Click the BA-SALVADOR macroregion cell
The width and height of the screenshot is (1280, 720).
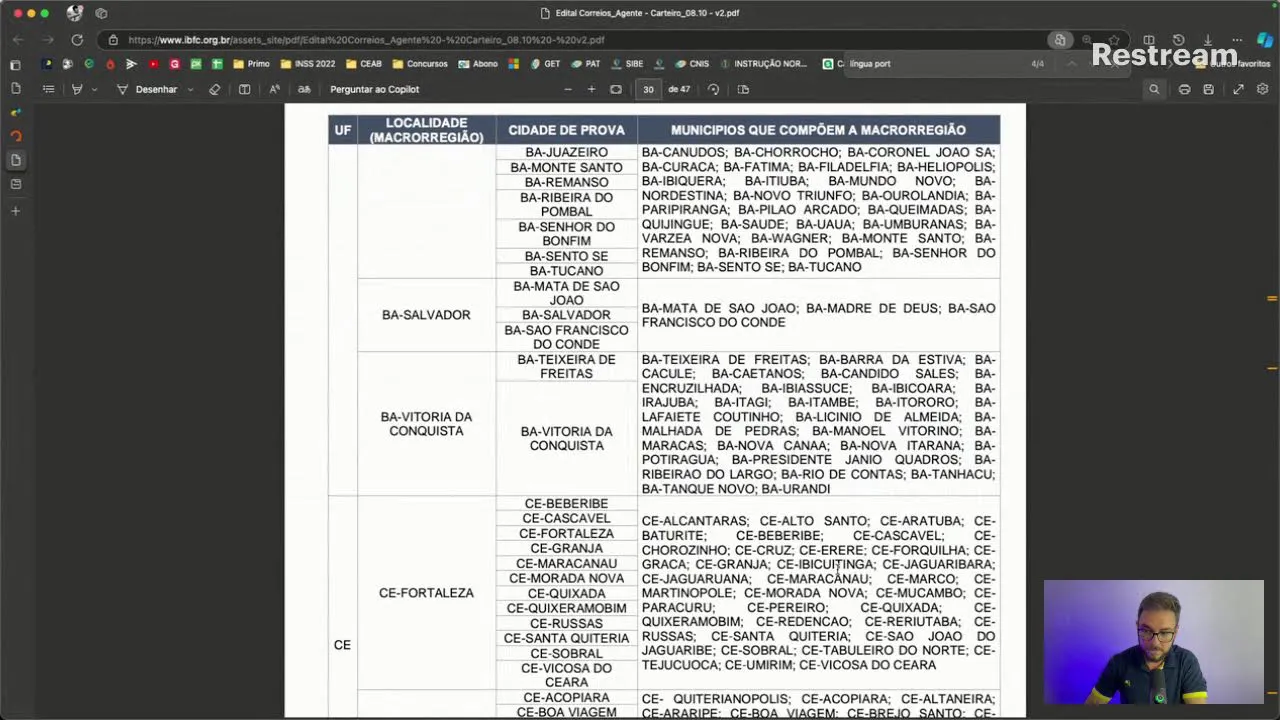pyautogui.click(x=426, y=315)
